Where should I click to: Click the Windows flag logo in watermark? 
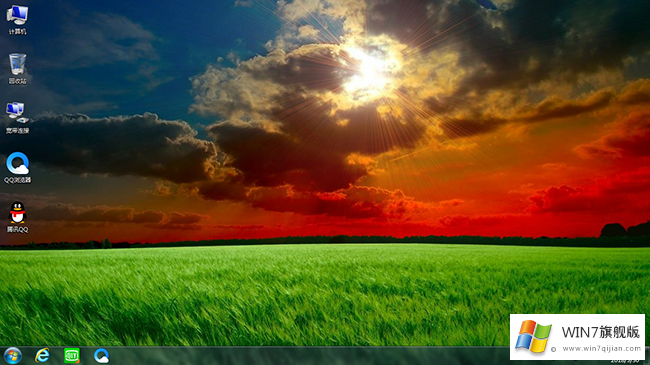pos(533,336)
